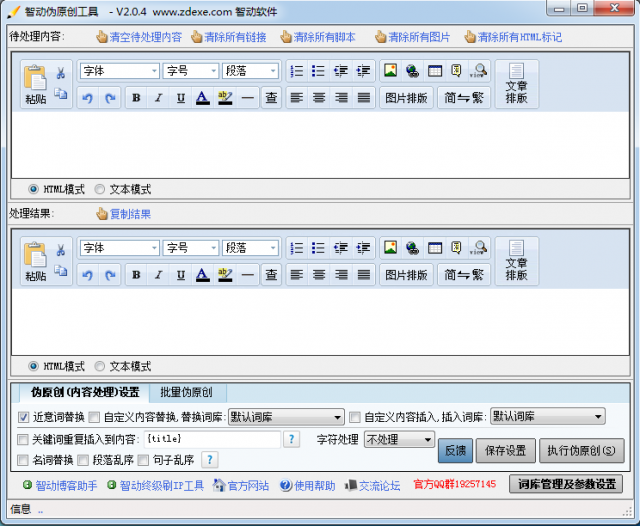Image resolution: width=640 pixels, height=526 pixels.
Task: Click 文章排版 in the result editor
Action: click(517, 261)
